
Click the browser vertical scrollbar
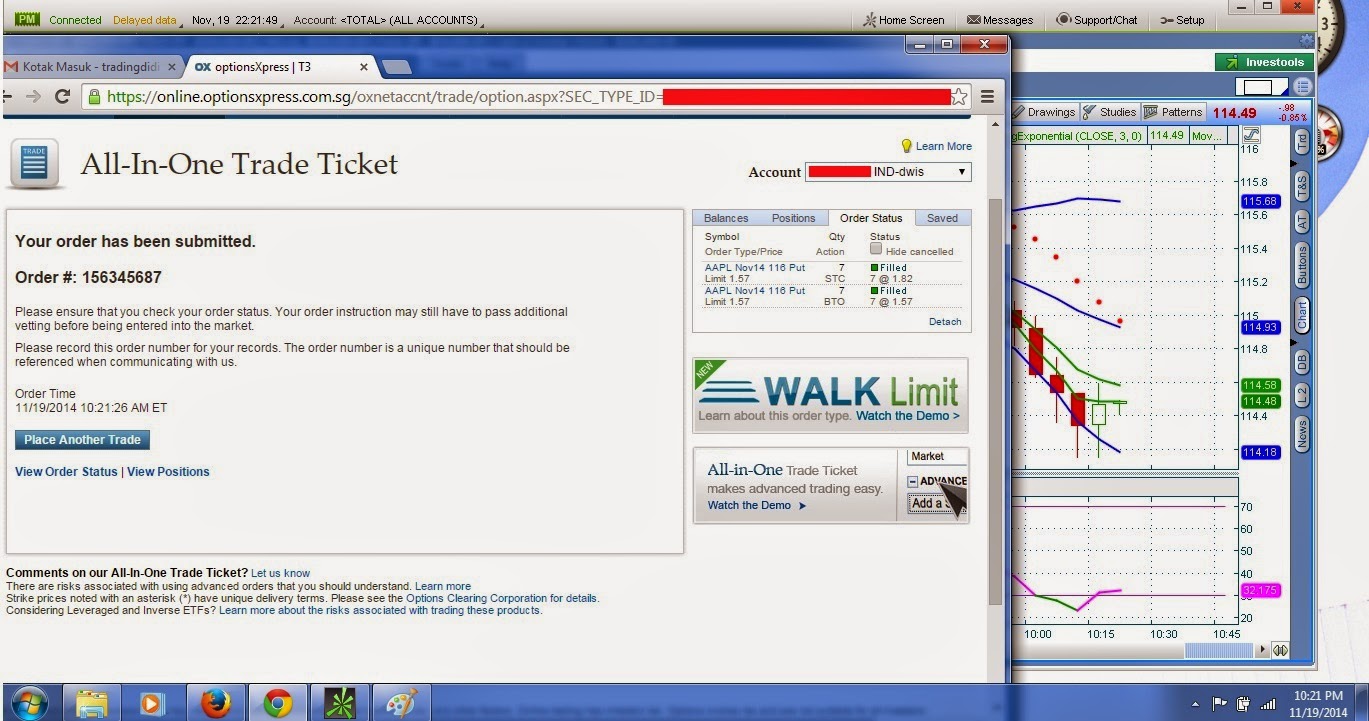click(x=994, y=400)
